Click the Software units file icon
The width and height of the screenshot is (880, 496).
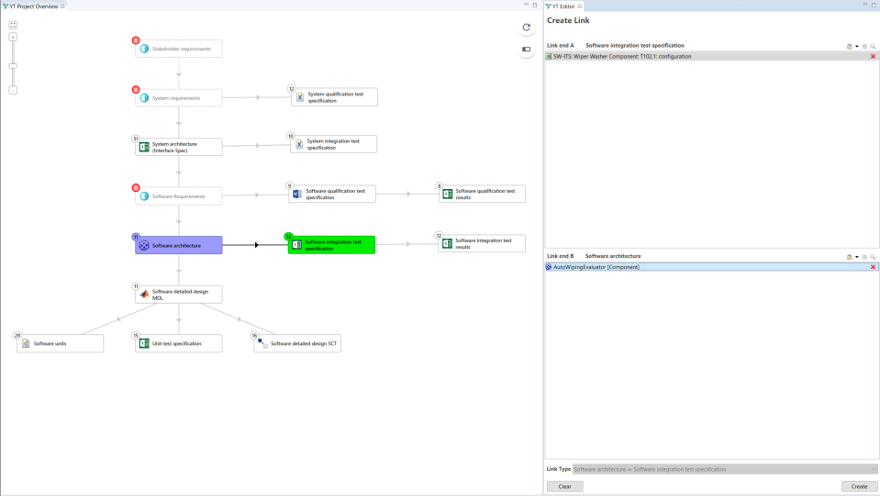(26, 343)
